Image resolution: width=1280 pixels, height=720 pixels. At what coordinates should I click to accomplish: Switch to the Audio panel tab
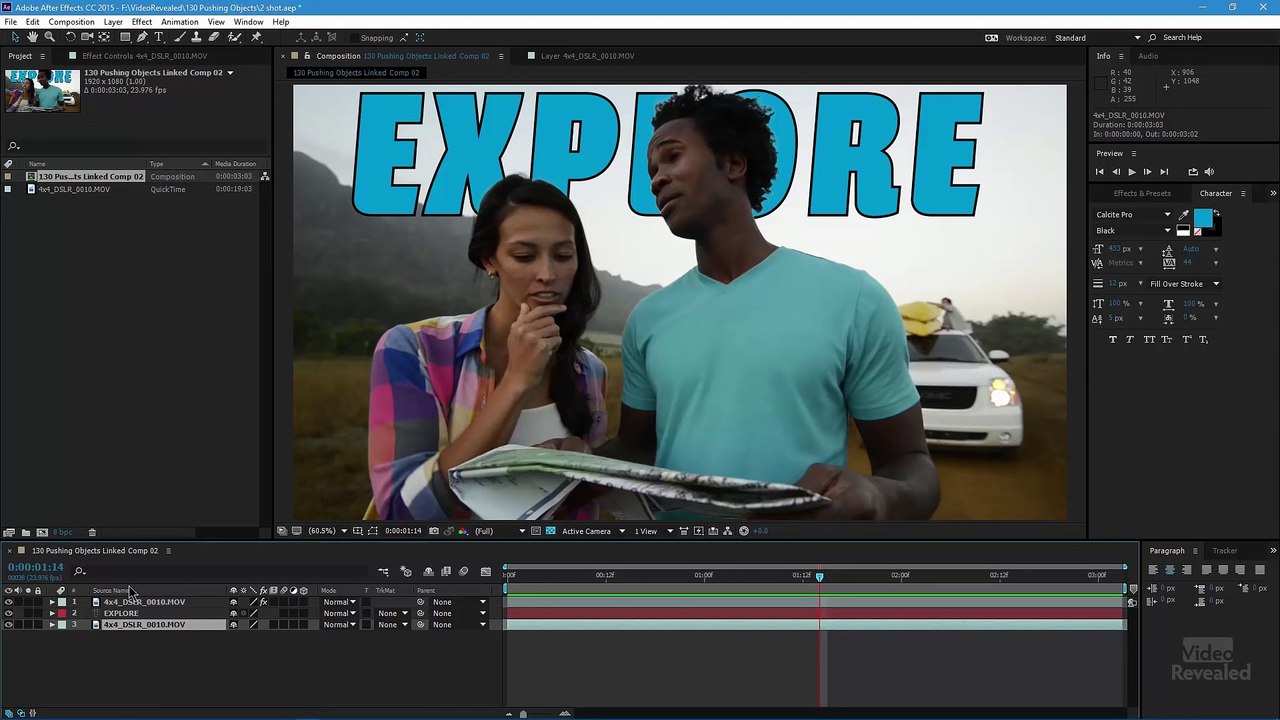(x=1148, y=56)
